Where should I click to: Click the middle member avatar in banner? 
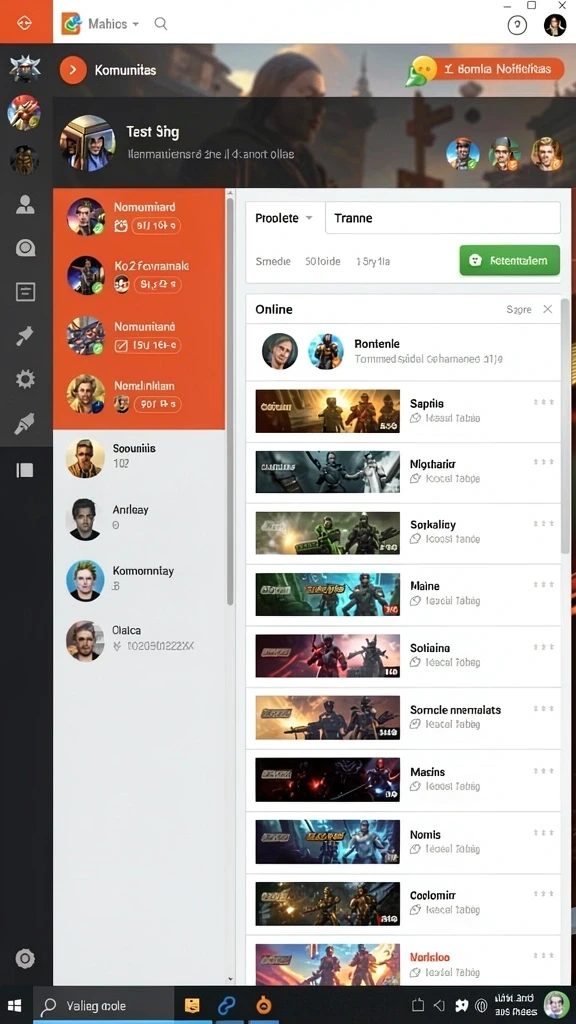504,154
